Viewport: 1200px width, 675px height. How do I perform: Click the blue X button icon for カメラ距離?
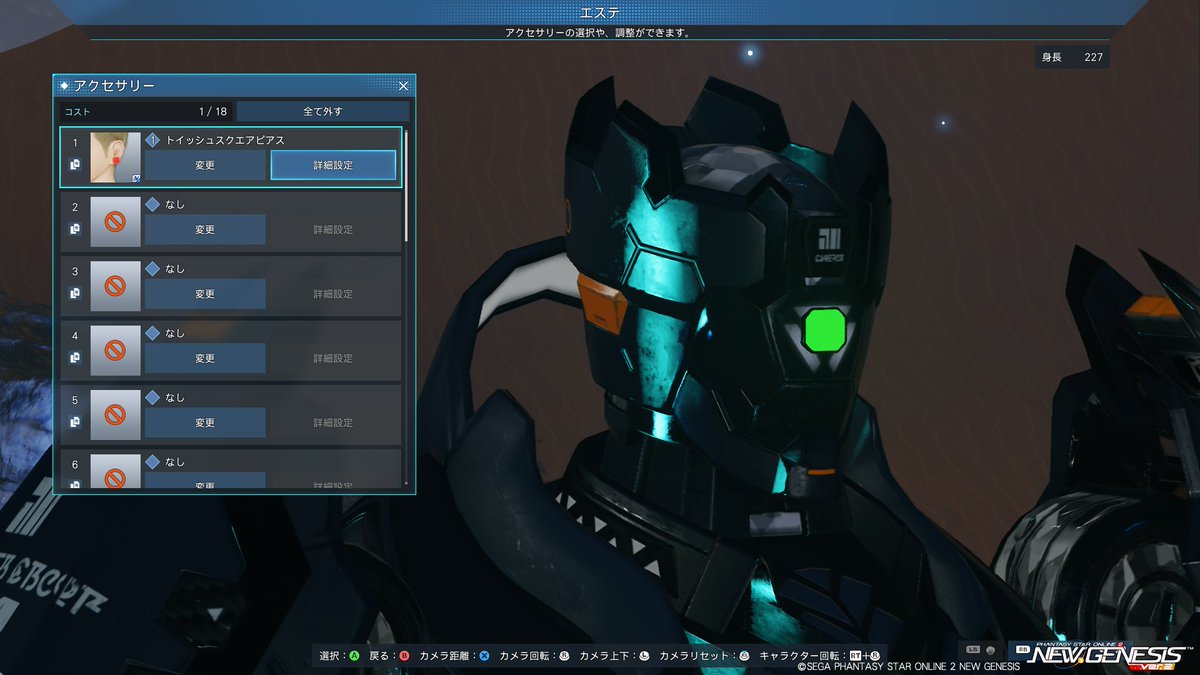pos(484,656)
